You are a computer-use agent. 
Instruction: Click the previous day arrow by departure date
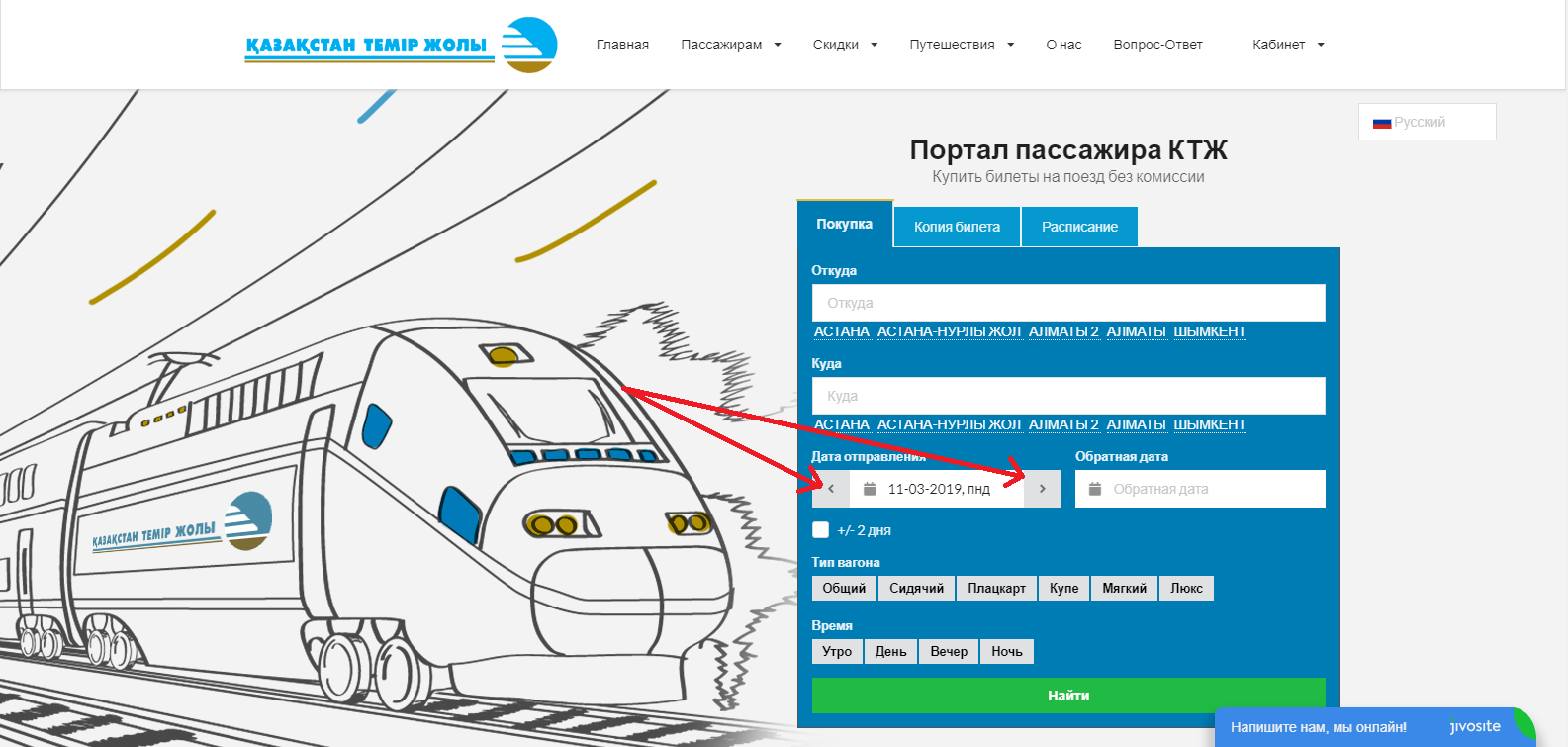pyautogui.click(x=831, y=489)
